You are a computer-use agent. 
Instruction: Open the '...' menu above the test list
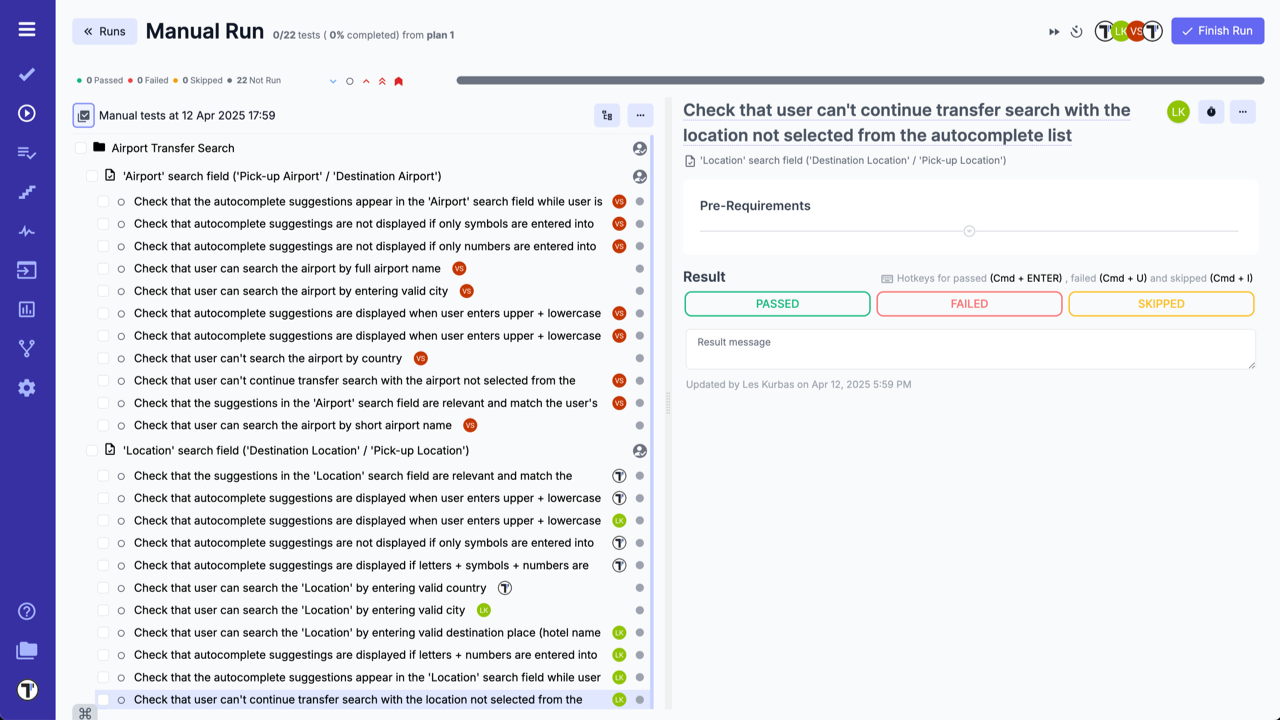tap(640, 115)
